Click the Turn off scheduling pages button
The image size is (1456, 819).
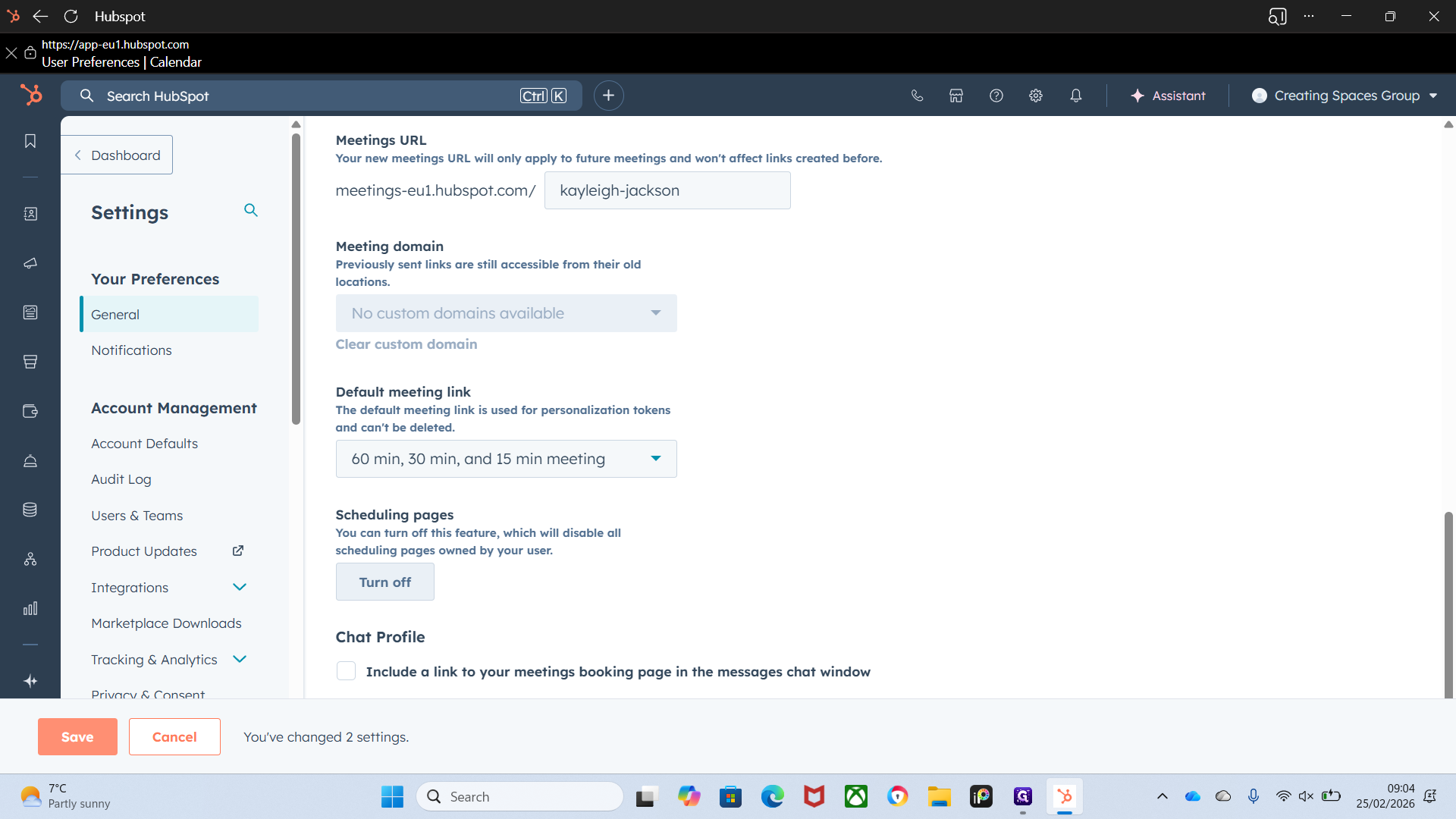click(385, 582)
